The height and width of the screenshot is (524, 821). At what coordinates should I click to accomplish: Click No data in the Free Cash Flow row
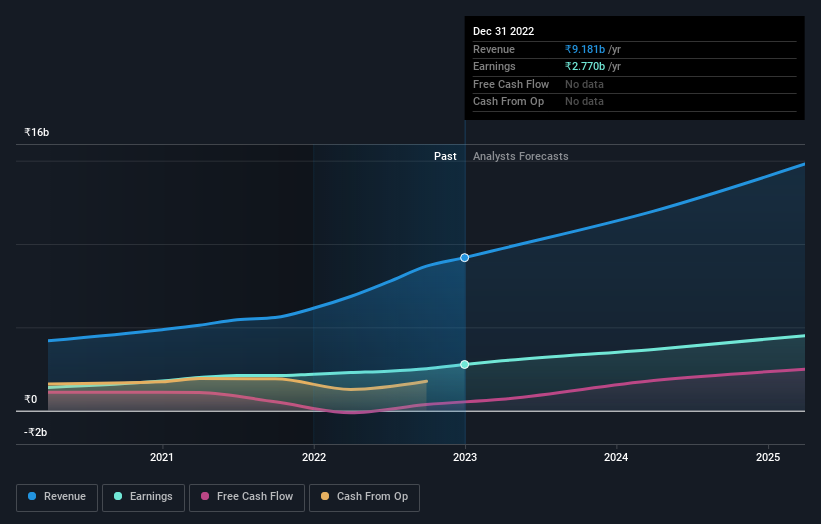(x=584, y=84)
